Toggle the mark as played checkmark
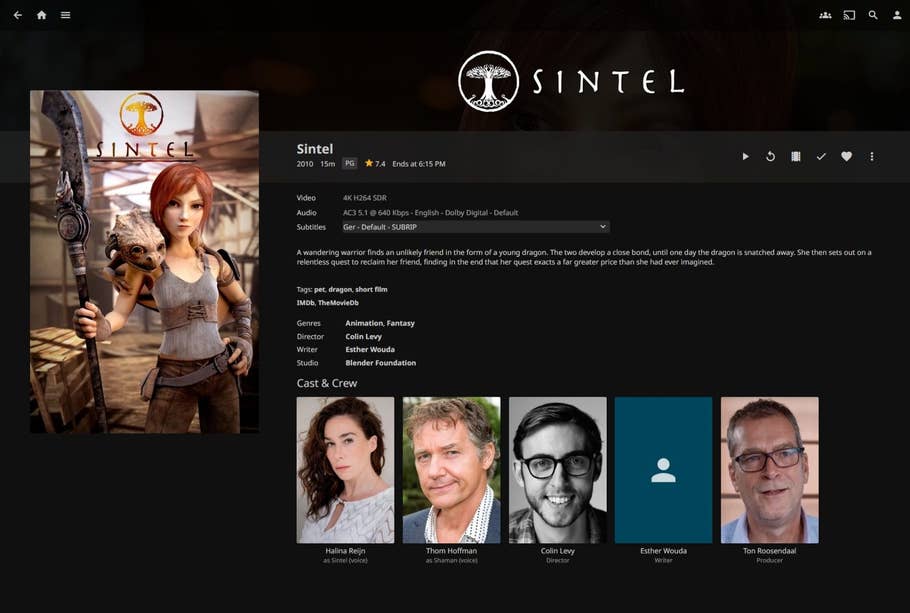Image resolution: width=910 pixels, height=613 pixels. pos(821,157)
